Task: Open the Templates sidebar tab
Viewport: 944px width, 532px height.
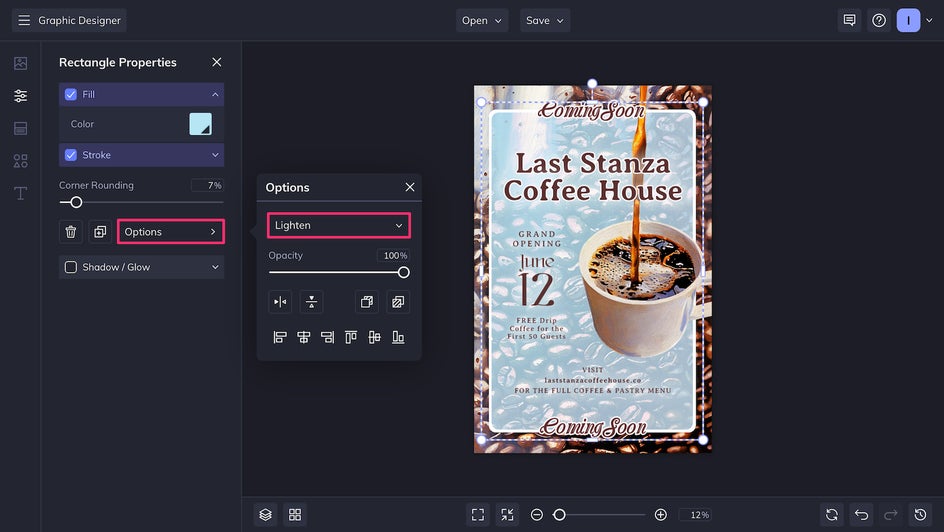Action: click(x=20, y=128)
